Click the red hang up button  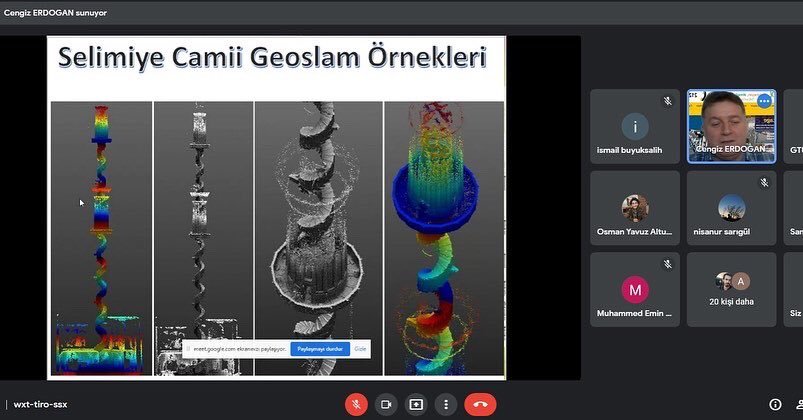(480, 405)
